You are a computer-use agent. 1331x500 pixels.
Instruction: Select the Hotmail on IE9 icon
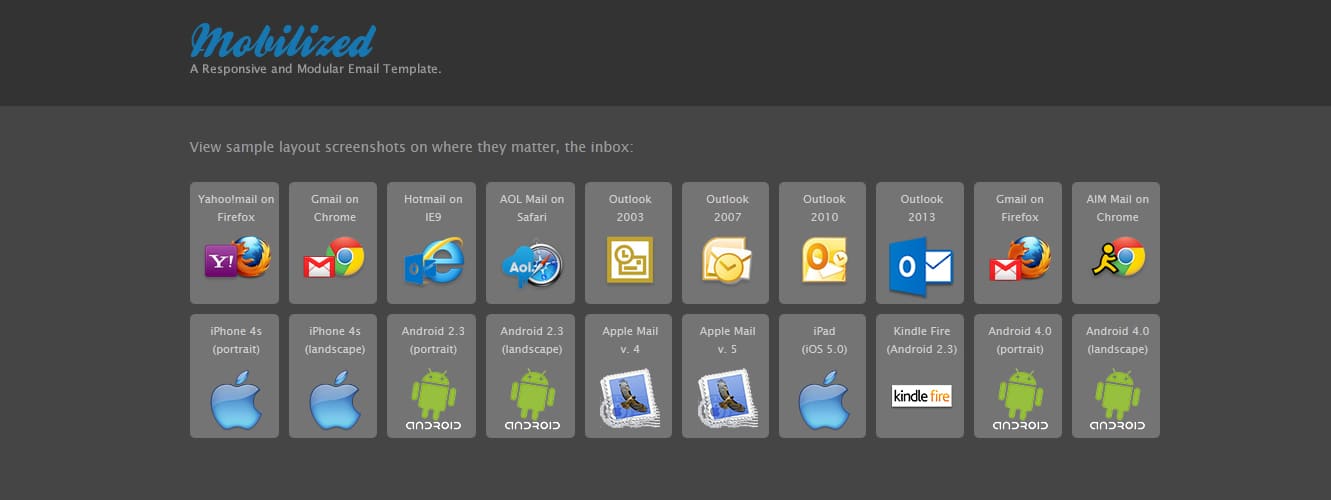coord(433,262)
